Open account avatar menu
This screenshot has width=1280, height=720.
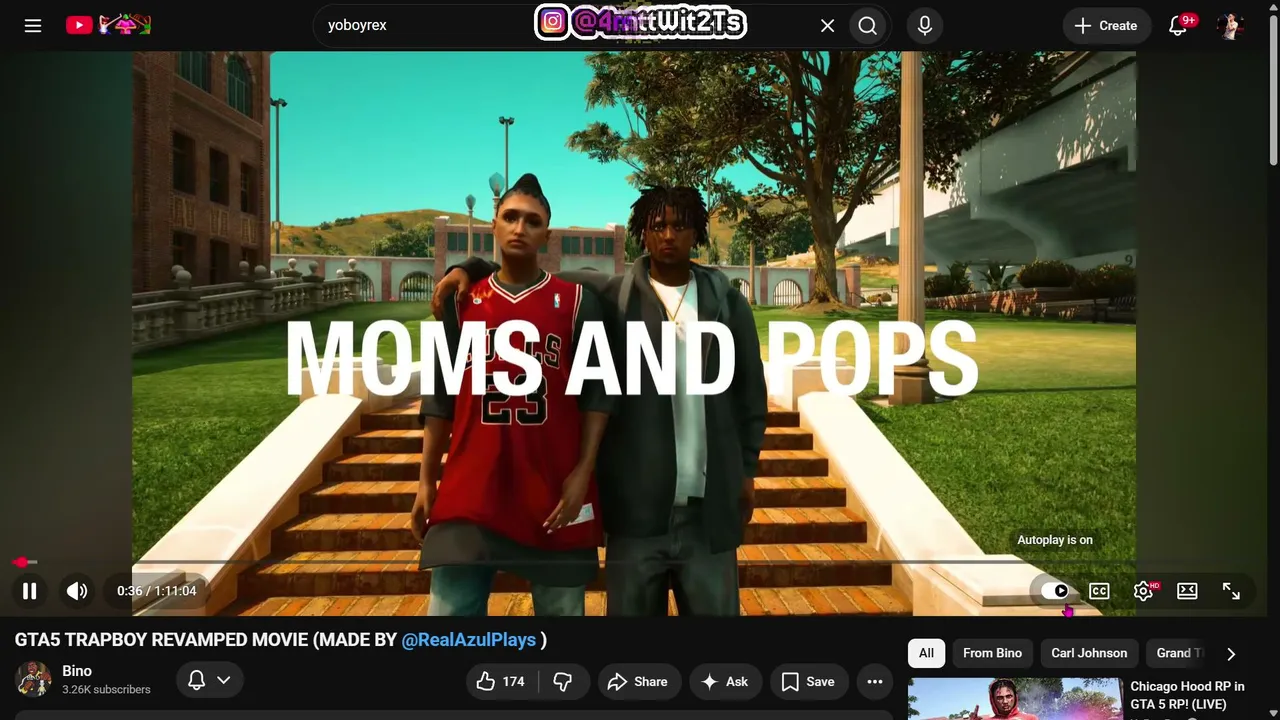(1230, 26)
